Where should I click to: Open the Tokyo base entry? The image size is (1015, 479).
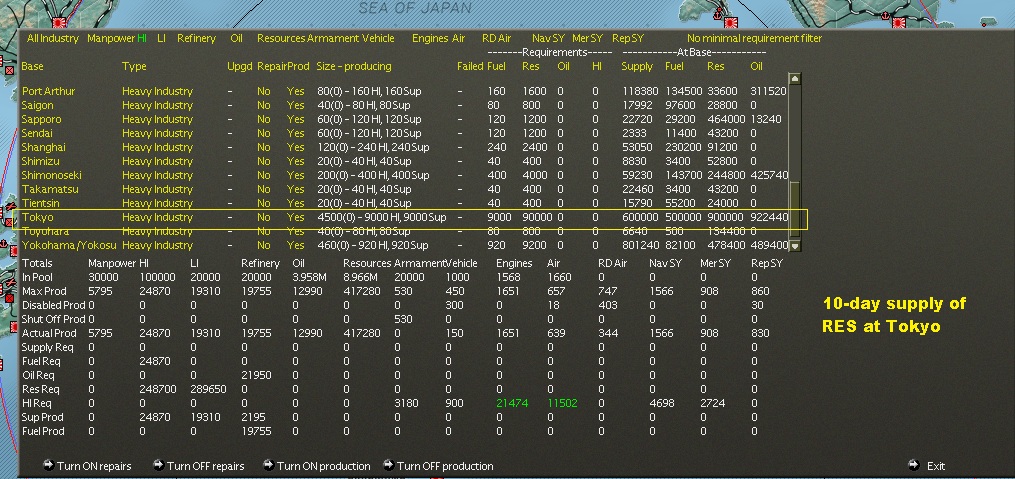[38, 217]
